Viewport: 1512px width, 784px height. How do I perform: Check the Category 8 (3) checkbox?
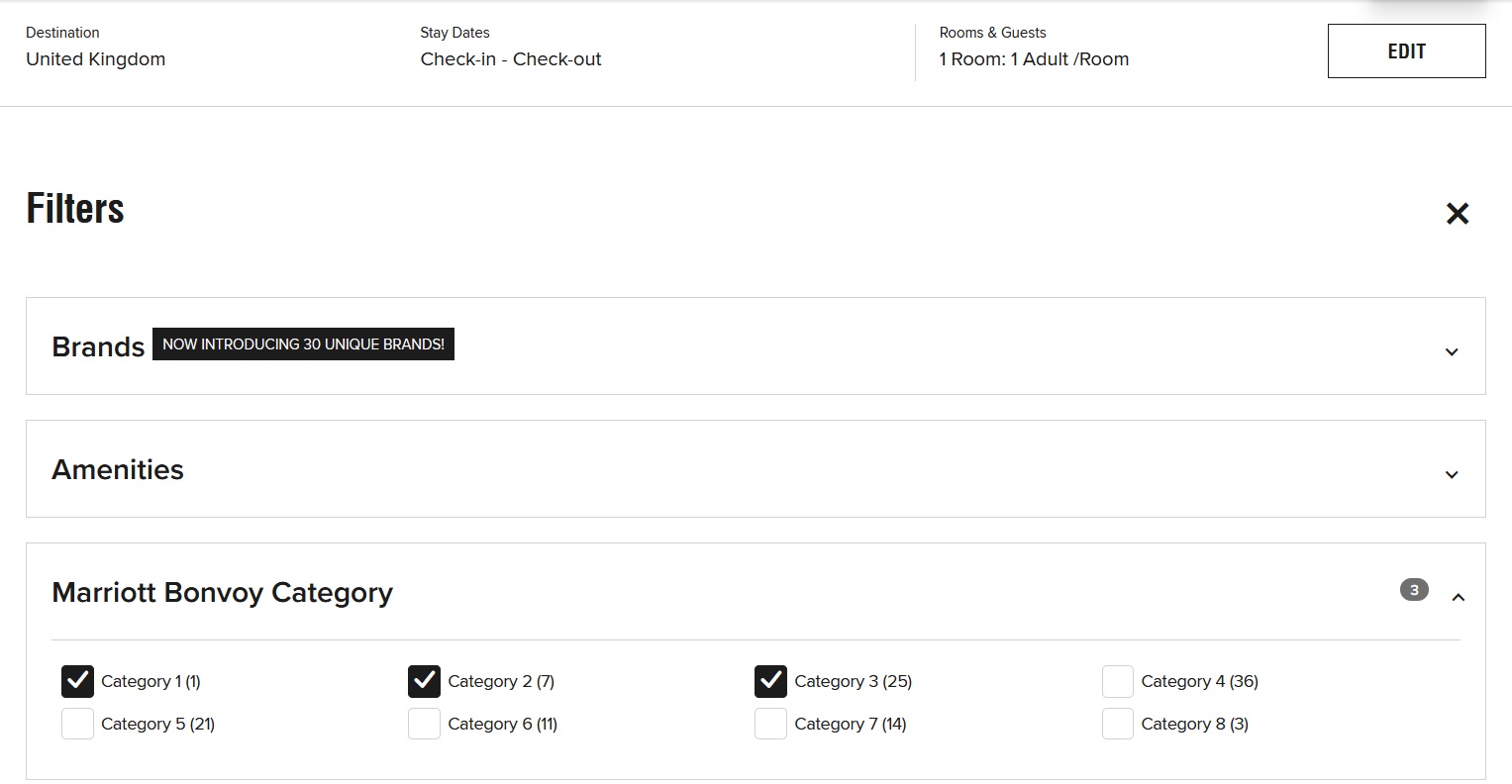[1118, 724]
